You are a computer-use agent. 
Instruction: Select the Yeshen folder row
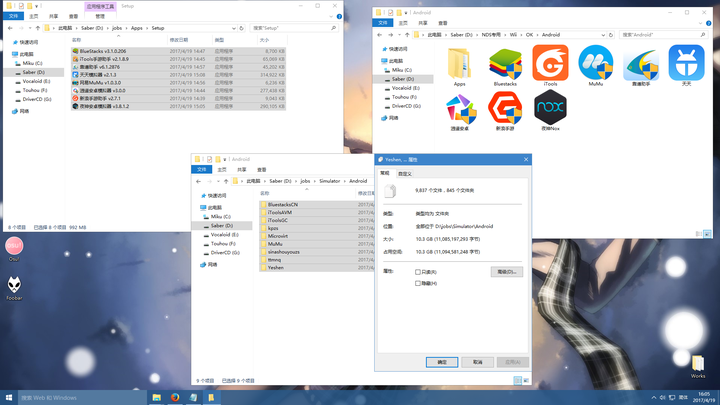(x=317, y=268)
